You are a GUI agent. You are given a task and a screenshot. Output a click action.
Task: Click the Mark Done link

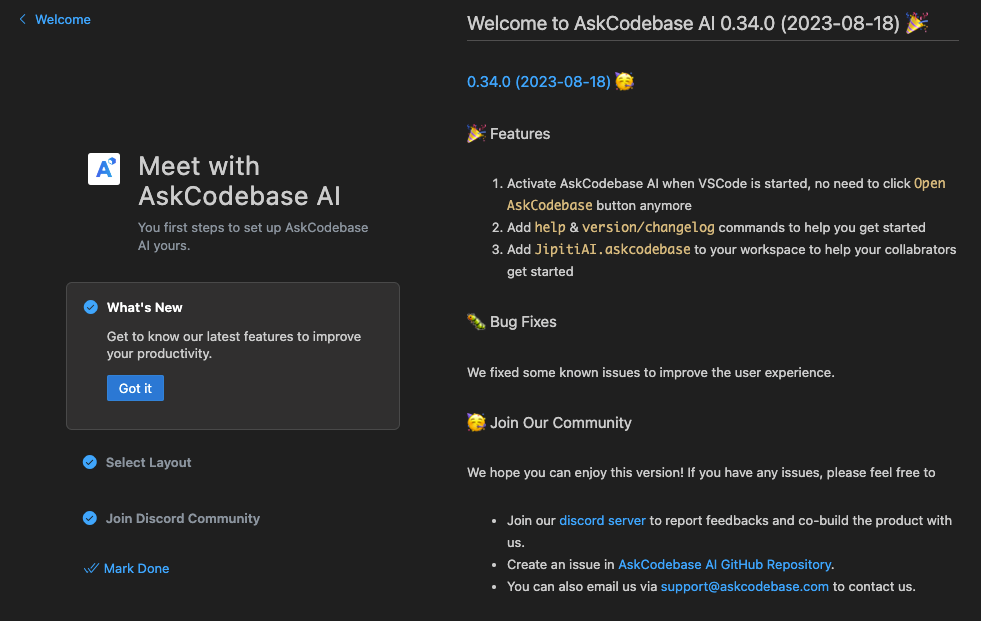[136, 568]
